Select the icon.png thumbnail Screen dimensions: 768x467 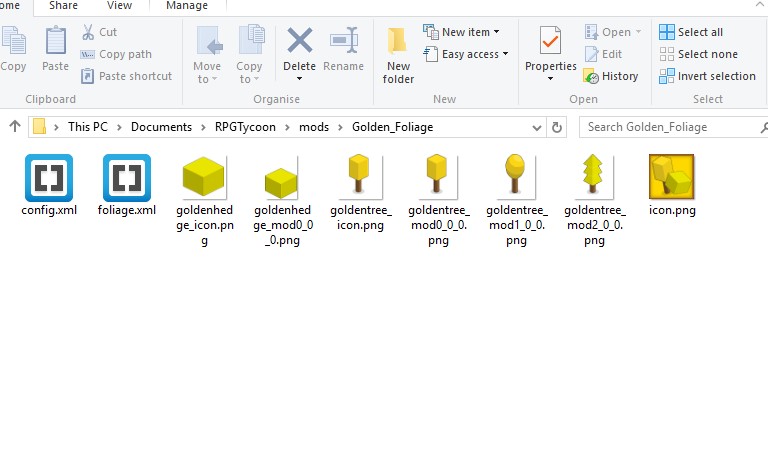click(x=672, y=176)
